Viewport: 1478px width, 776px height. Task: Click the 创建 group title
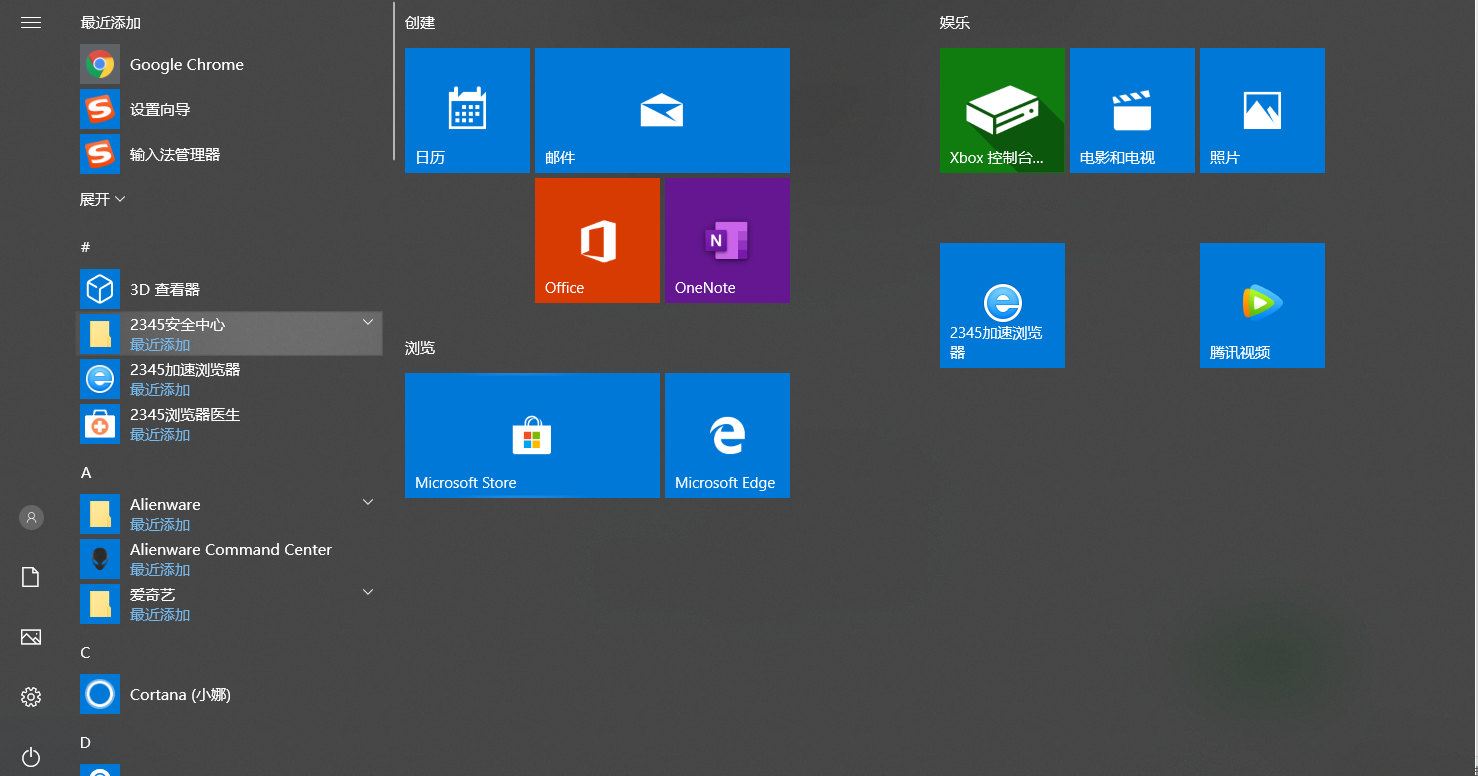pyautogui.click(x=420, y=22)
